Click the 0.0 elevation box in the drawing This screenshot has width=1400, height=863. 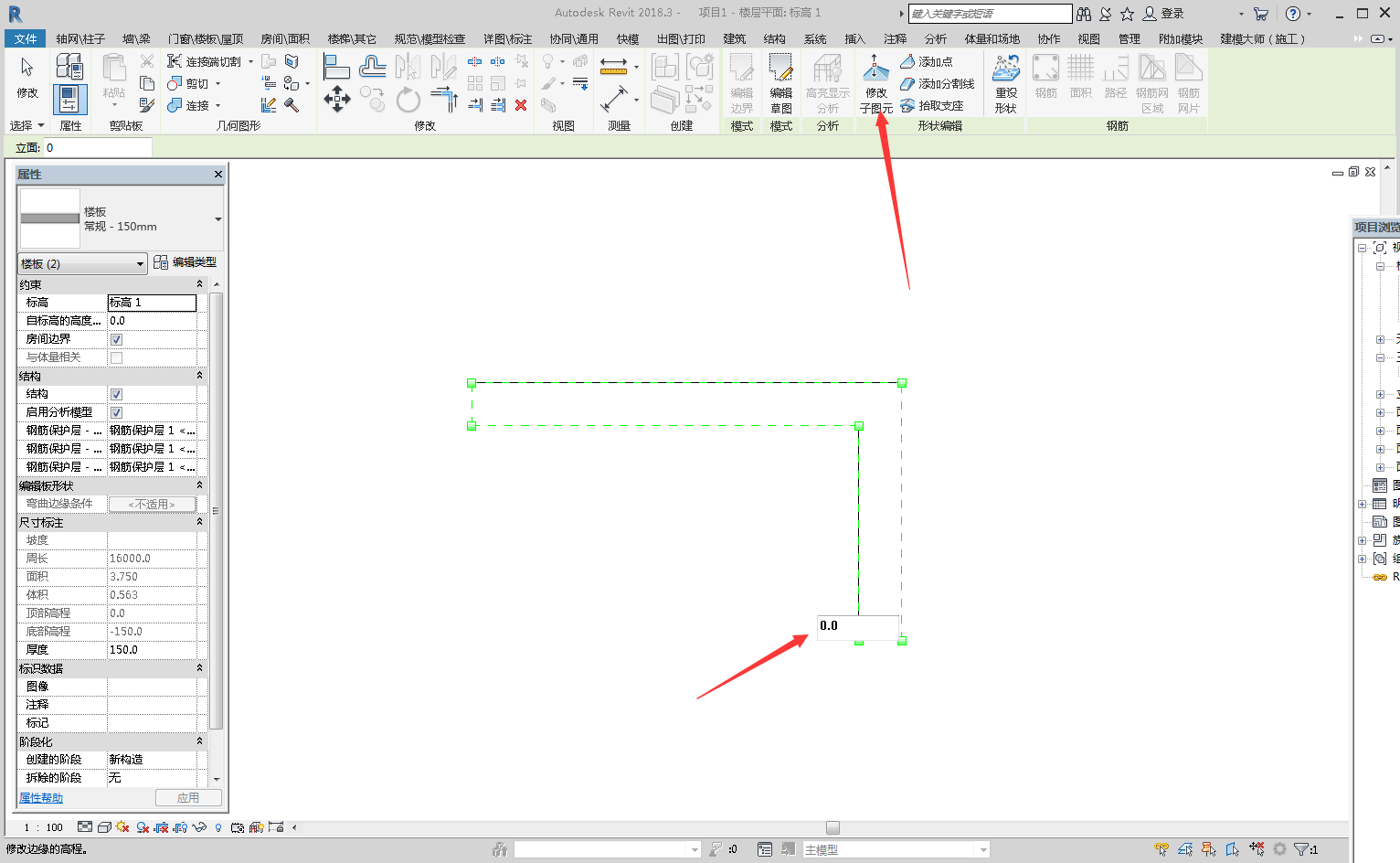point(857,626)
